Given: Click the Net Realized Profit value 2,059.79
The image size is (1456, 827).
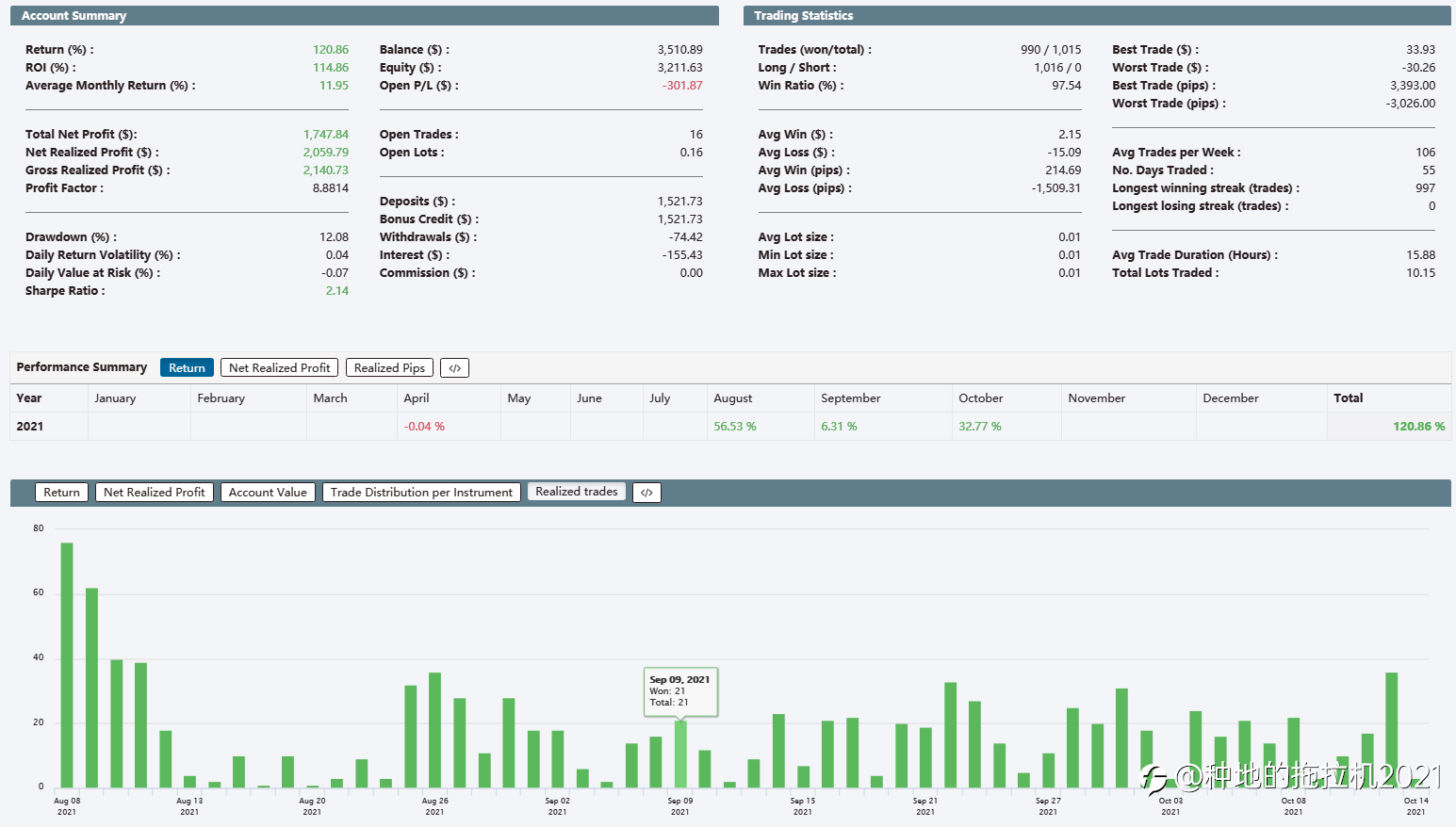Looking at the screenshot, I should coord(326,153).
